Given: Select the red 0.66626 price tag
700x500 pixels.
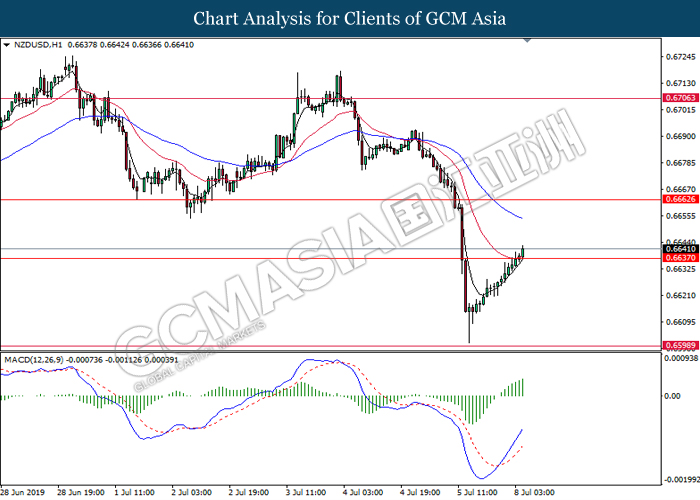Looking at the screenshot, I should click(678, 200).
